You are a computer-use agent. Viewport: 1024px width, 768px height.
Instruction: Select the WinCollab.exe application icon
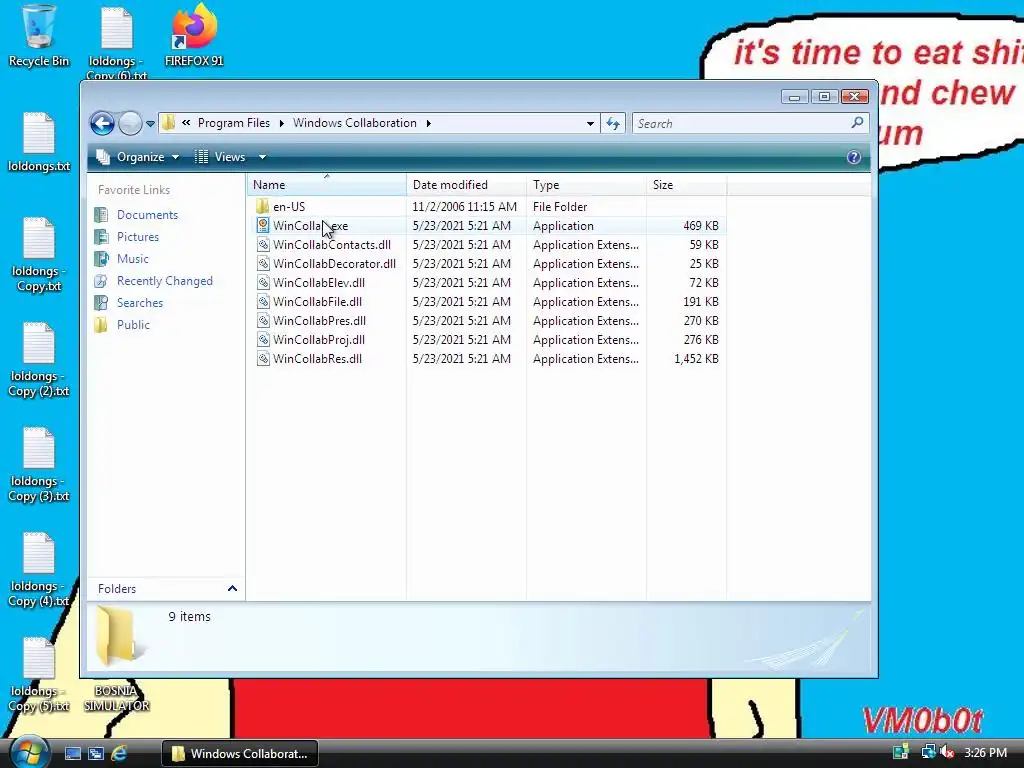coord(263,225)
